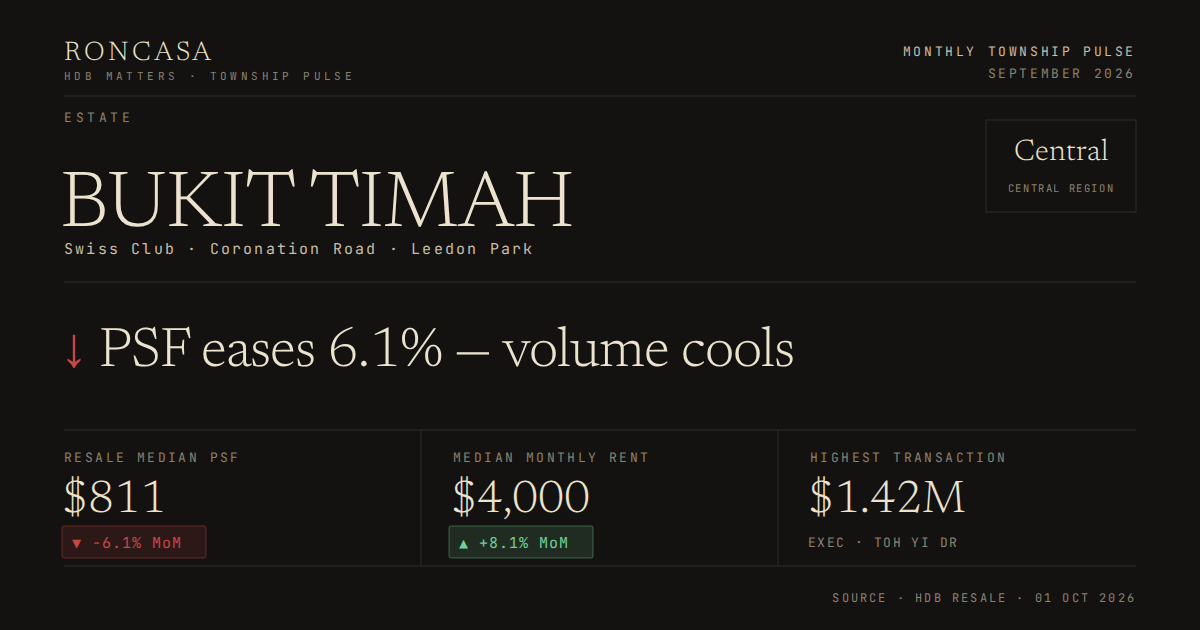Screen dimensions: 1200x630
Task: Click the Coronation Road neighbourhood name
Action: pyautogui.click(x=293, y=248)
